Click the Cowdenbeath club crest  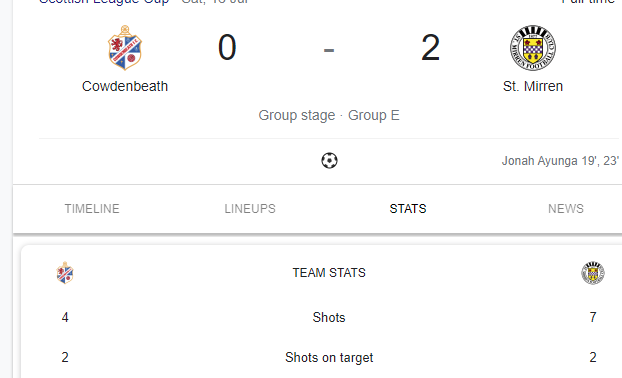(125, 48)
